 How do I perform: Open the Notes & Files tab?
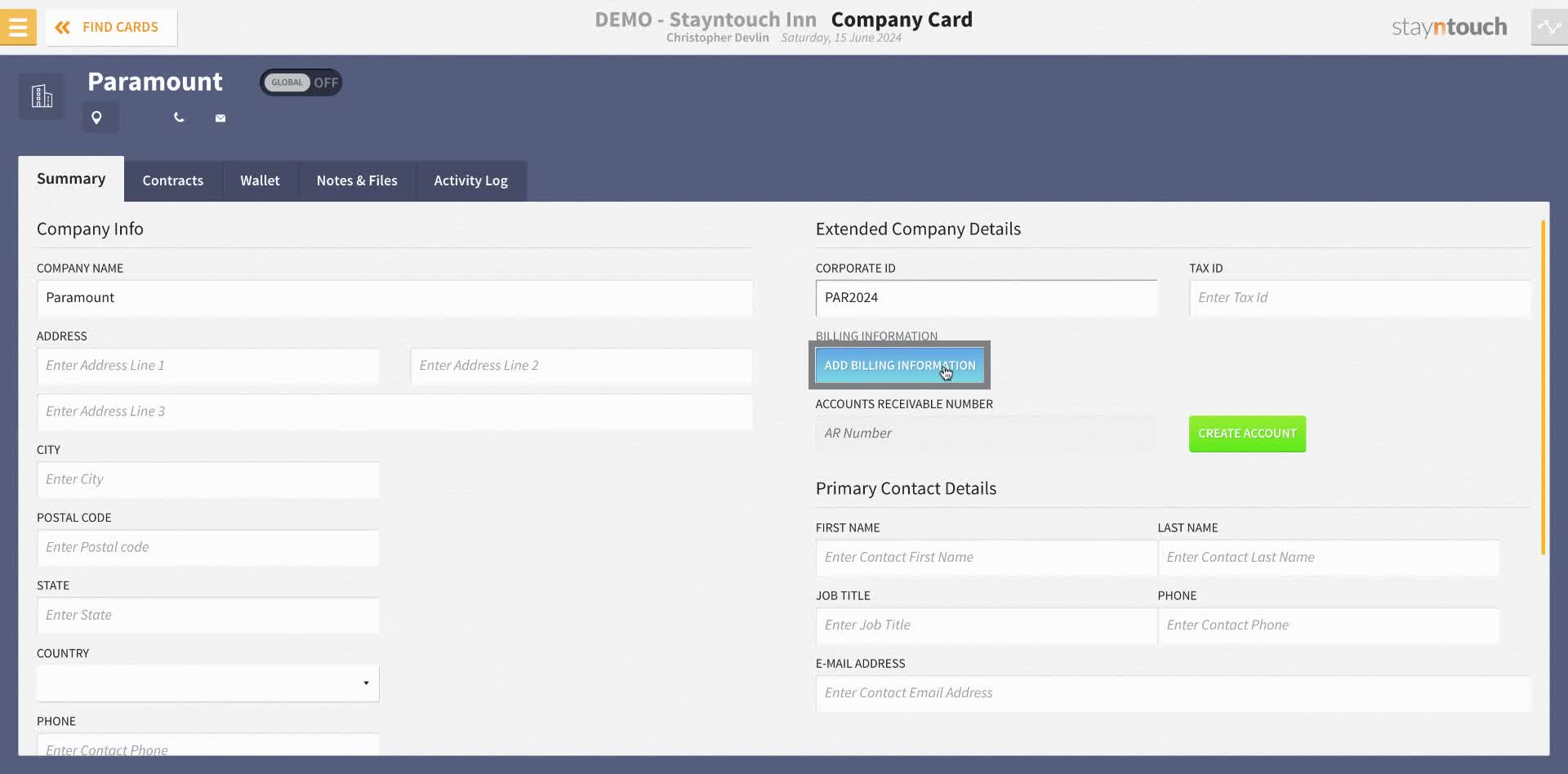pyautogui.click(x=357, y=180)
